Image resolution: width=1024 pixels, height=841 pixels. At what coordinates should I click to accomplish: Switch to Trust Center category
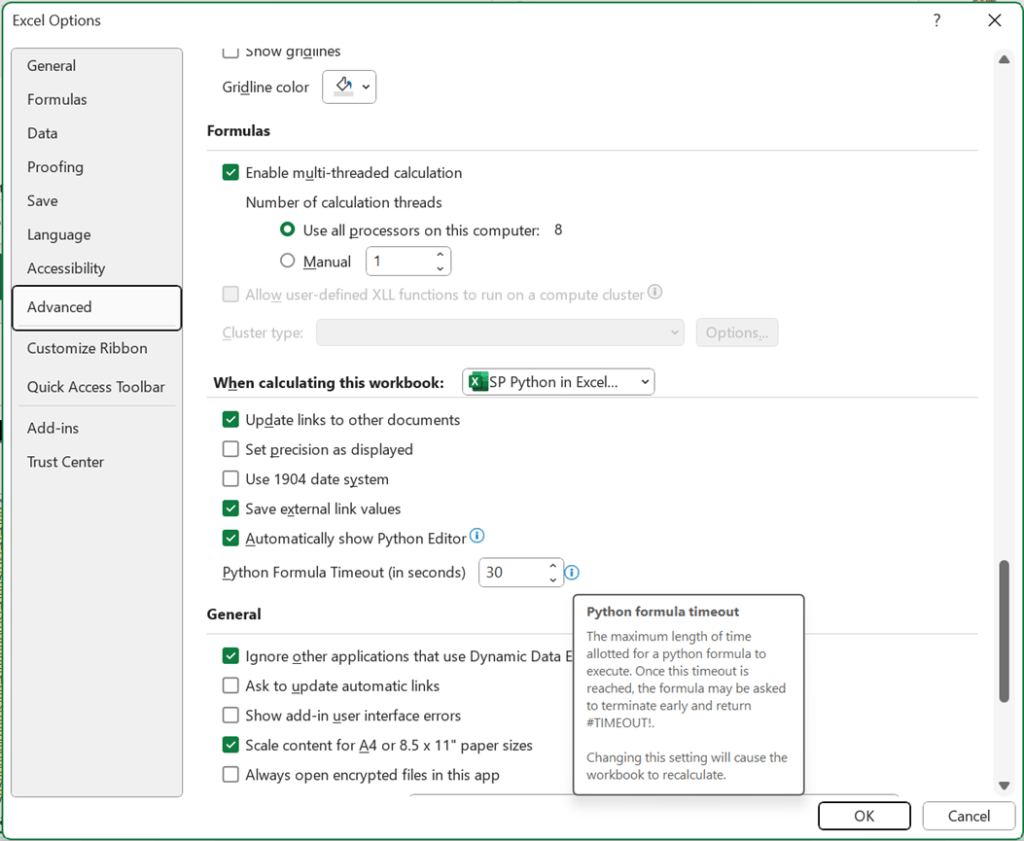65,462
